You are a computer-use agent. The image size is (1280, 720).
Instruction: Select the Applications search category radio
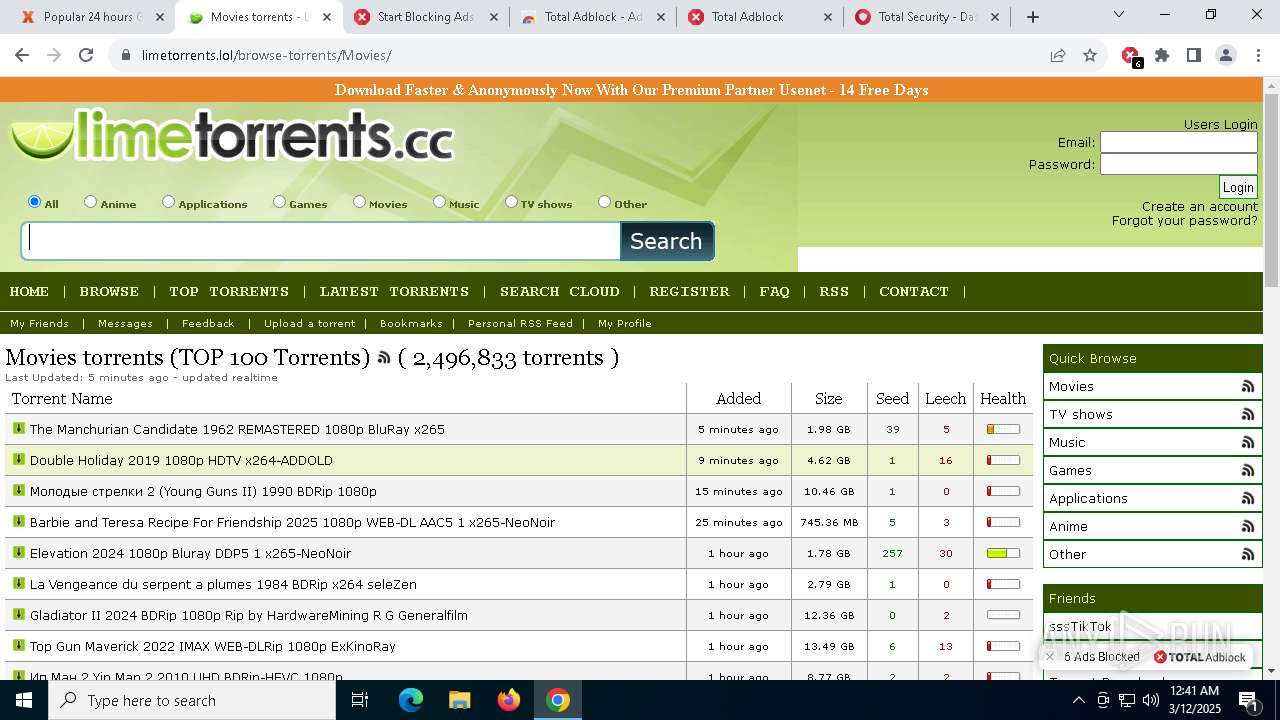[x=168, y=201]
